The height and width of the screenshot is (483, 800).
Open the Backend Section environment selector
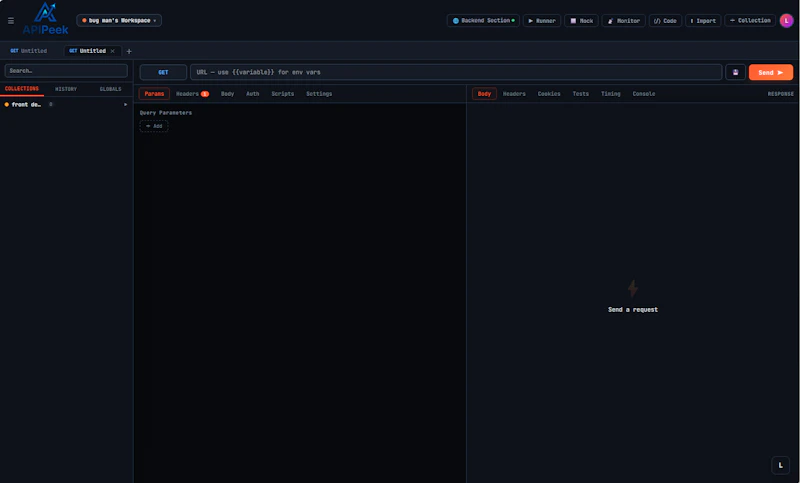point(483,20)
